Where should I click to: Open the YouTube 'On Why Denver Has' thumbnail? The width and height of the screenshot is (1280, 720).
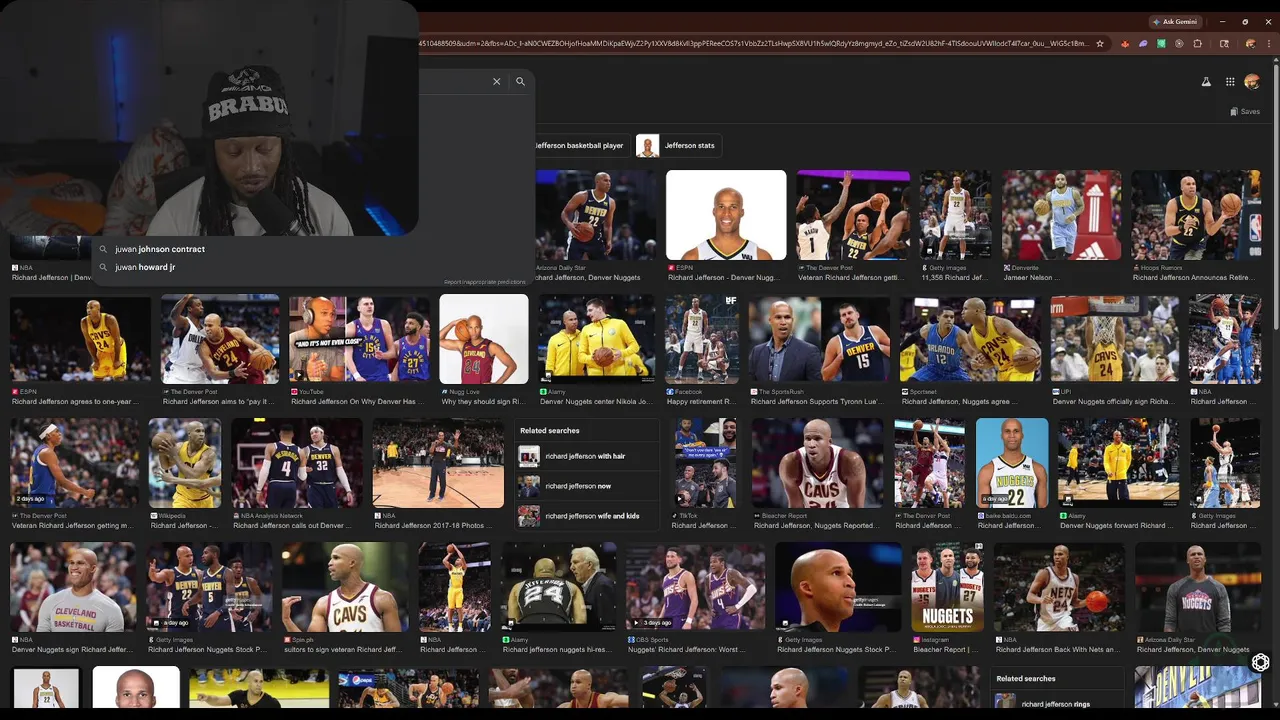click(x=359, y=339)
